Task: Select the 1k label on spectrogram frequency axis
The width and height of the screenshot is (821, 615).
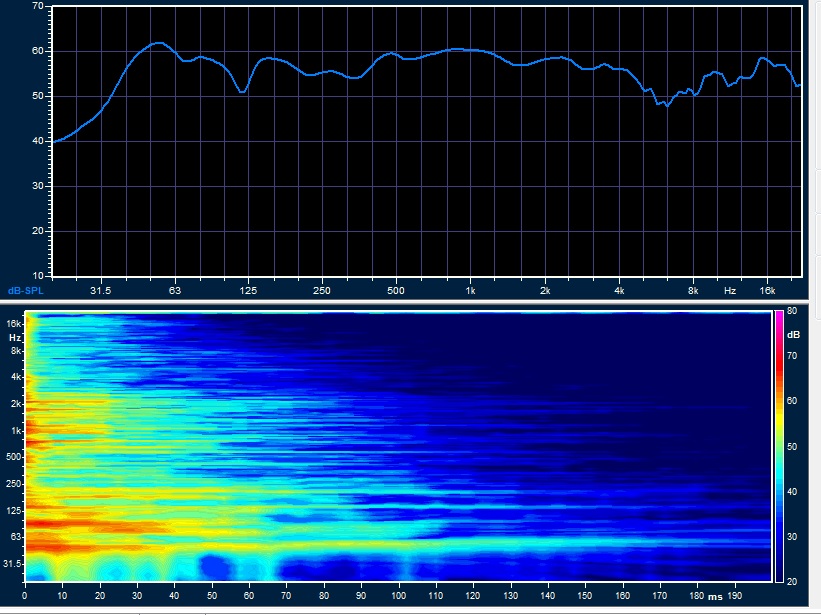Action: (16, 431)
